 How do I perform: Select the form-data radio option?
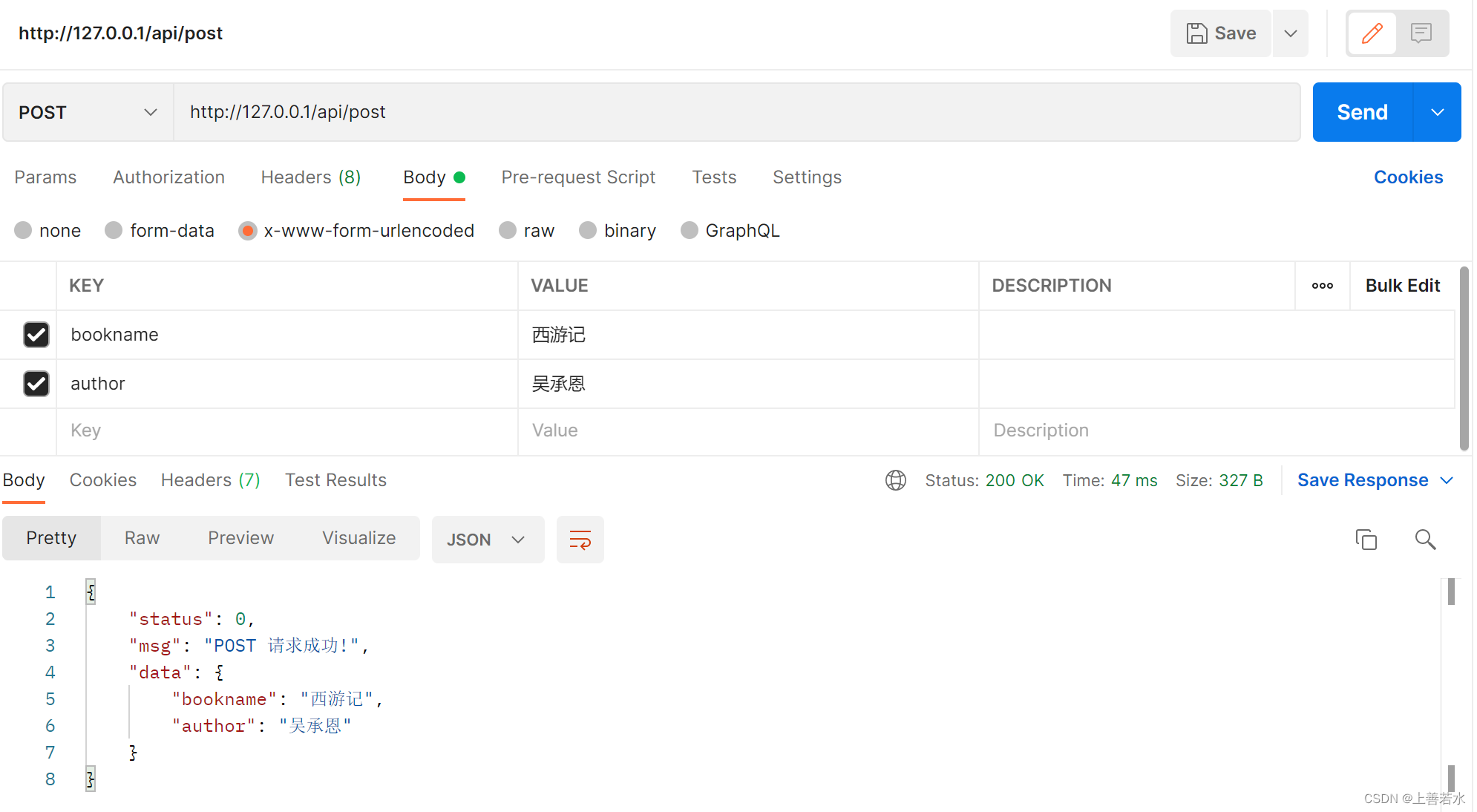(x=114, y=231)
